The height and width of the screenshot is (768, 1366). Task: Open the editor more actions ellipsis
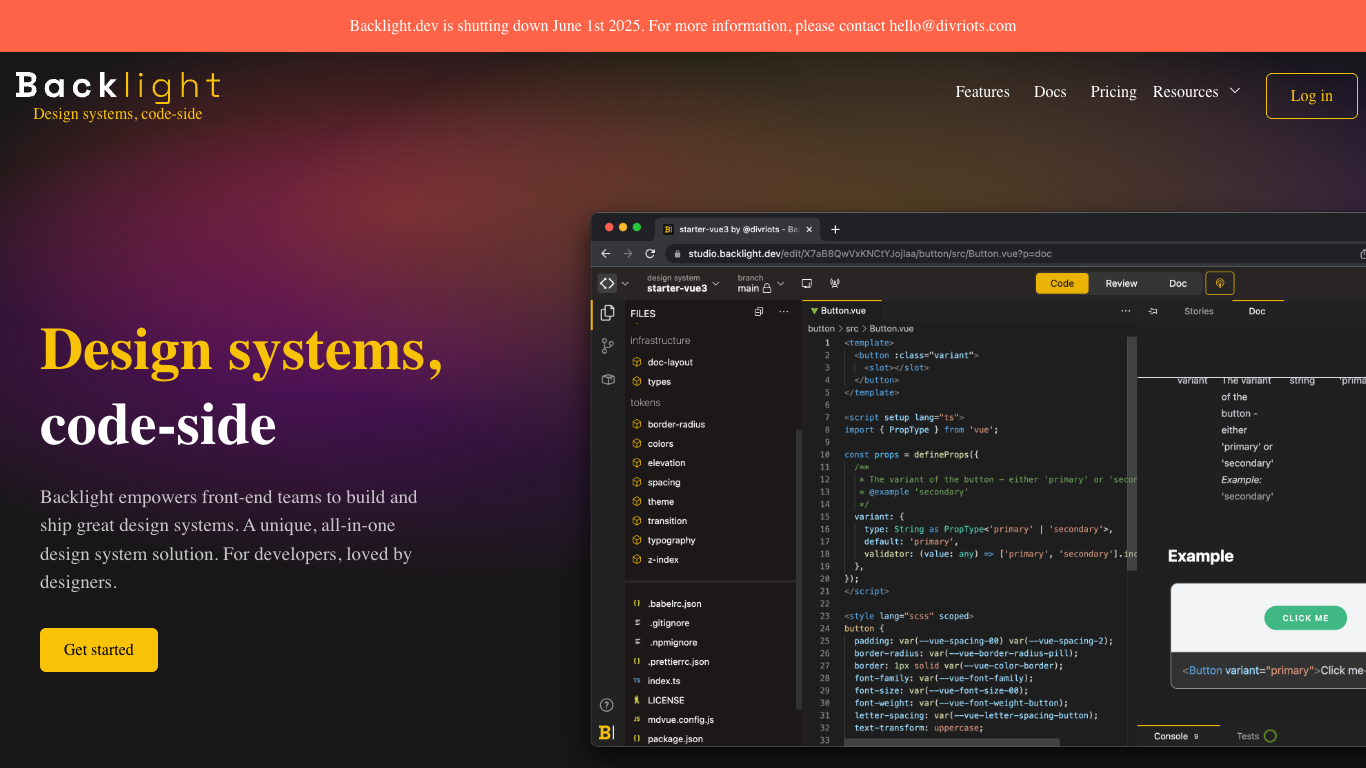point(1126,311)
